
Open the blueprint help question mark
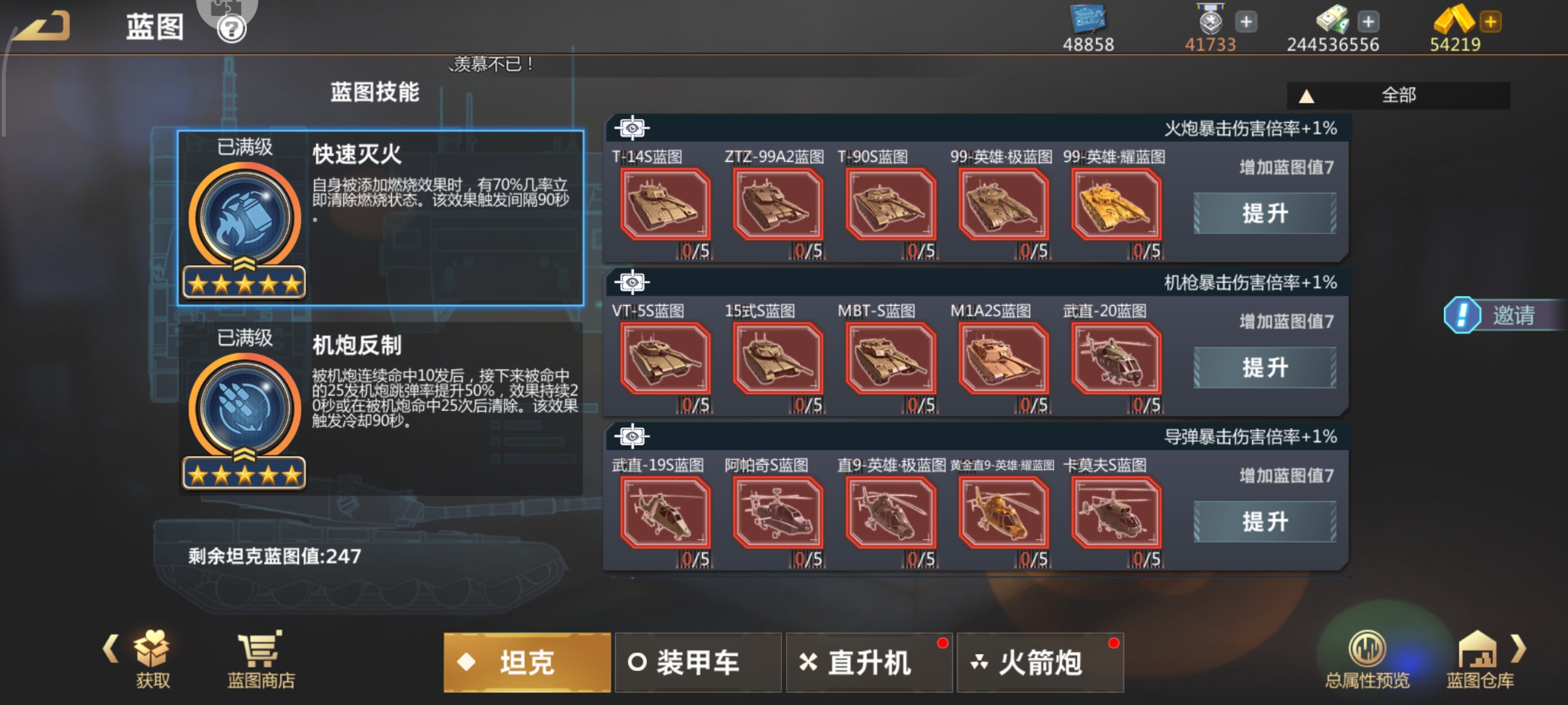pos(231,28)
